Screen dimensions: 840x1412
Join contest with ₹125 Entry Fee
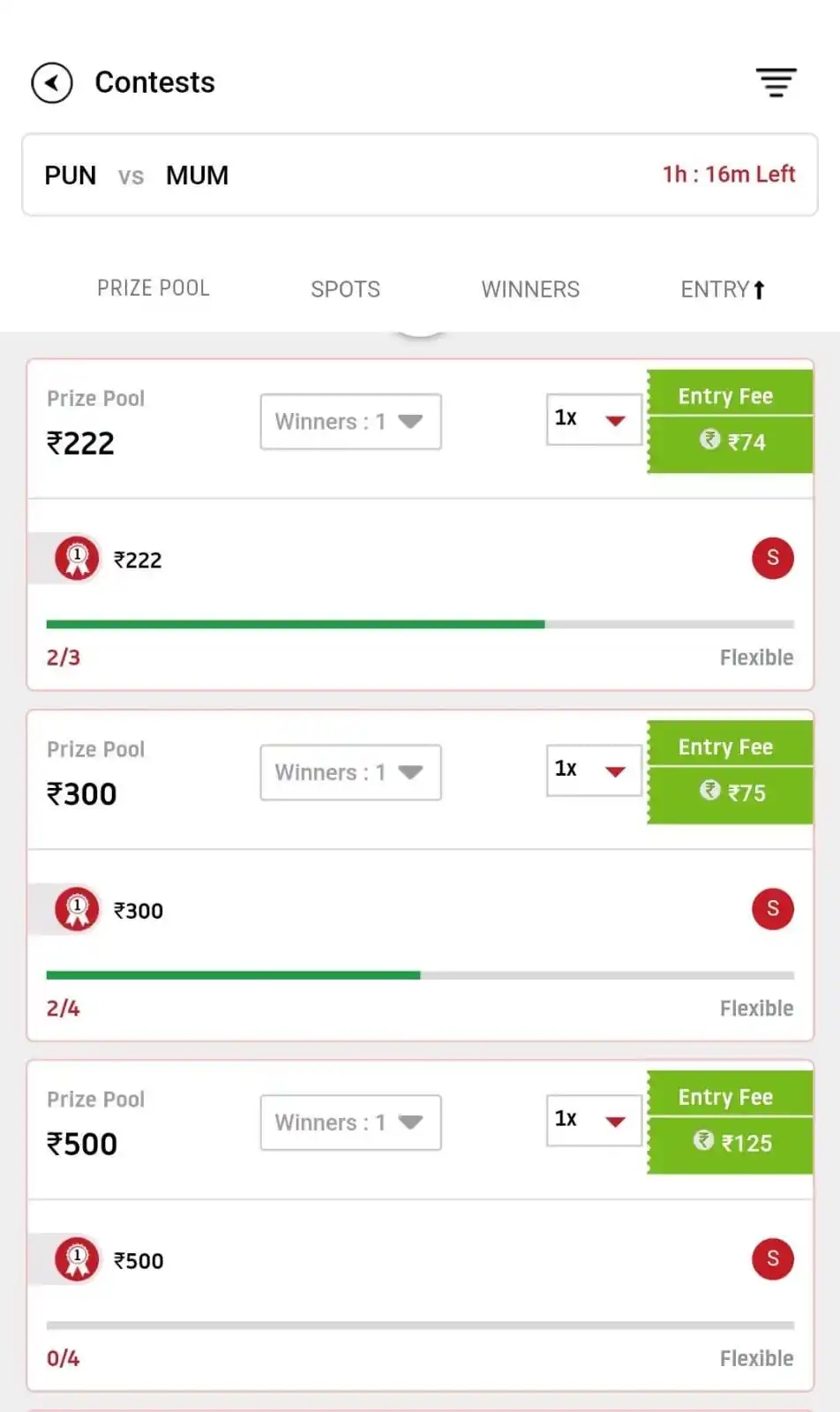(730, 1123)
